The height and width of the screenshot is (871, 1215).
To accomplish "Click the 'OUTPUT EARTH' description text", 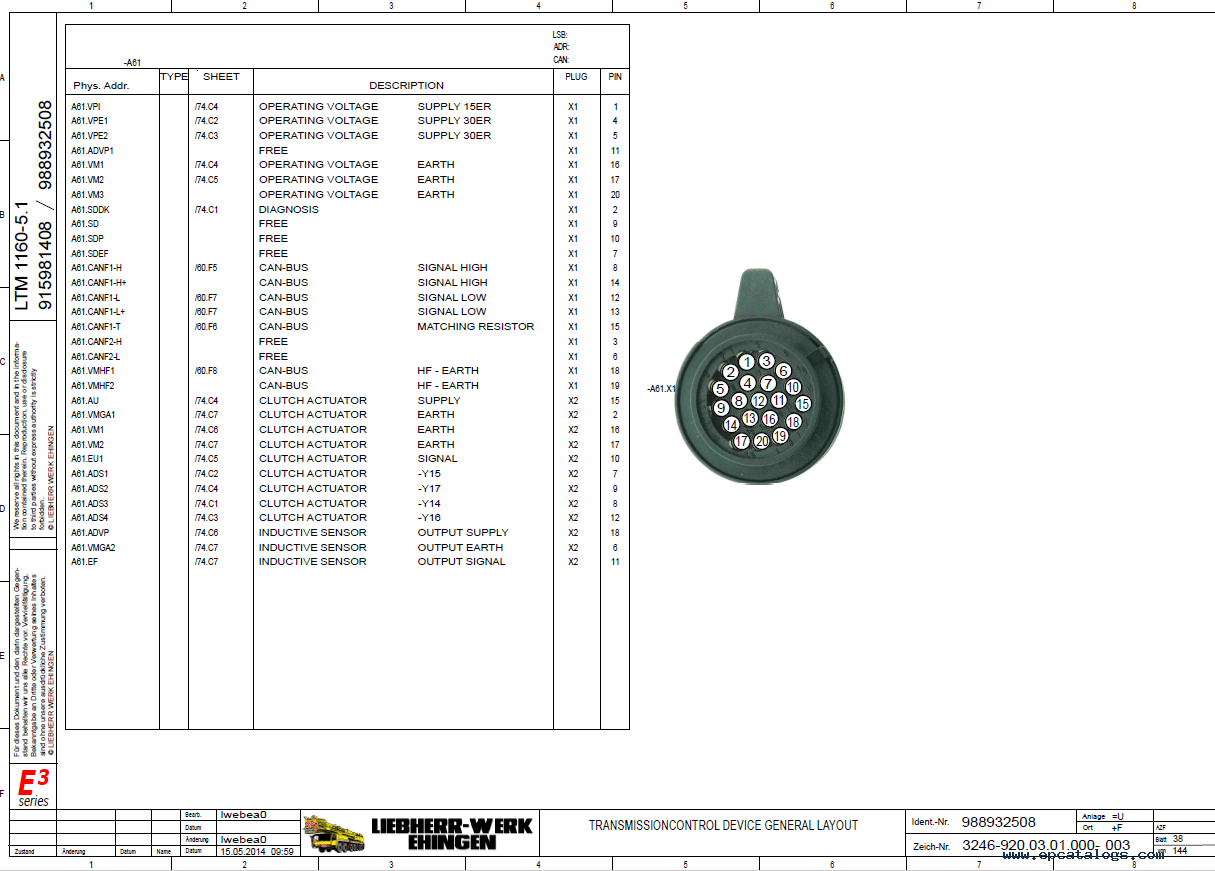I will pos(461,548).
